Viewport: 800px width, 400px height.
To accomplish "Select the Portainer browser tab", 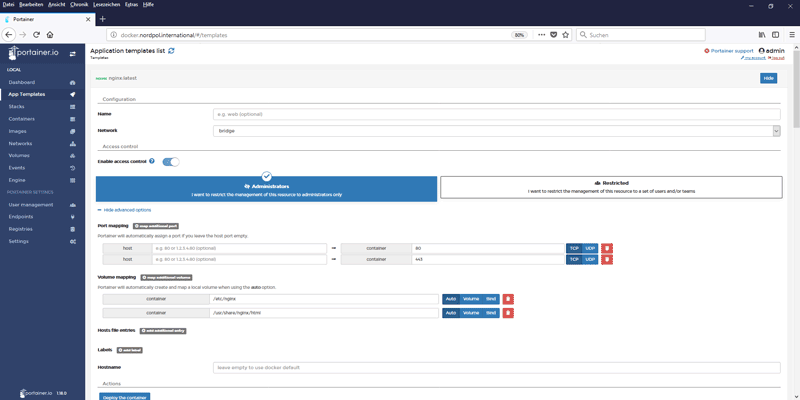I will [48, 19].
